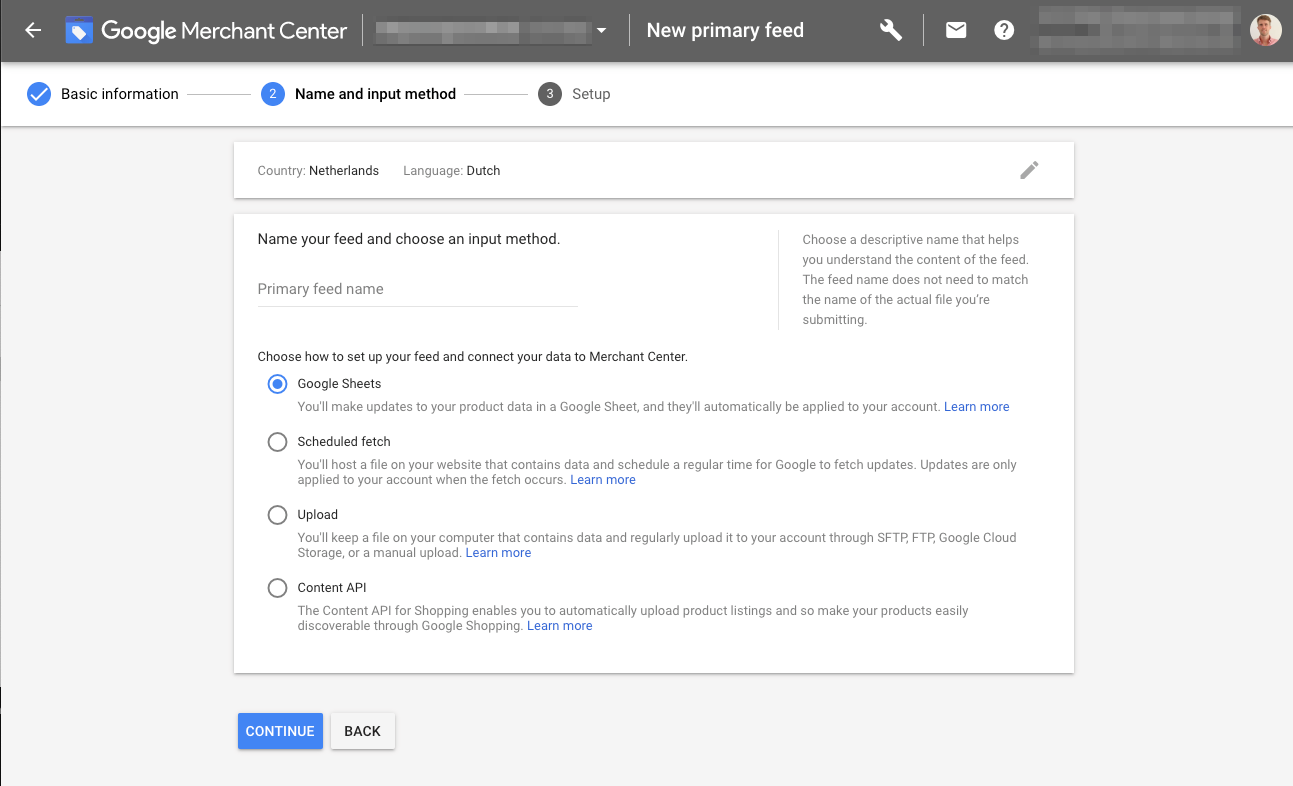The width and height of the screenshot is (1293, 786).
Task: Click the Continue button
Action: pos(280,731)
